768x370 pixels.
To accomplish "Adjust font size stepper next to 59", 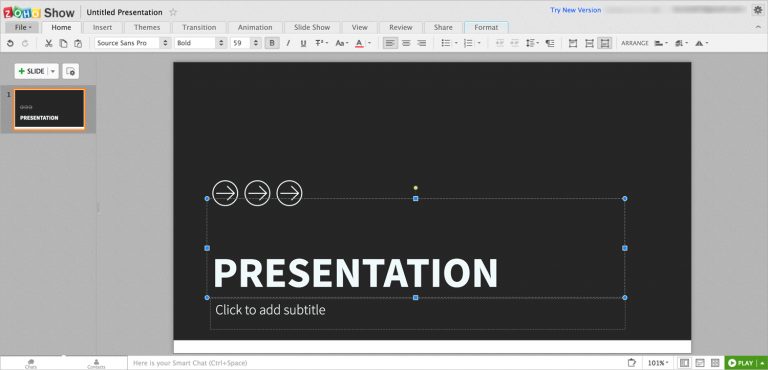I will point(256,43).
